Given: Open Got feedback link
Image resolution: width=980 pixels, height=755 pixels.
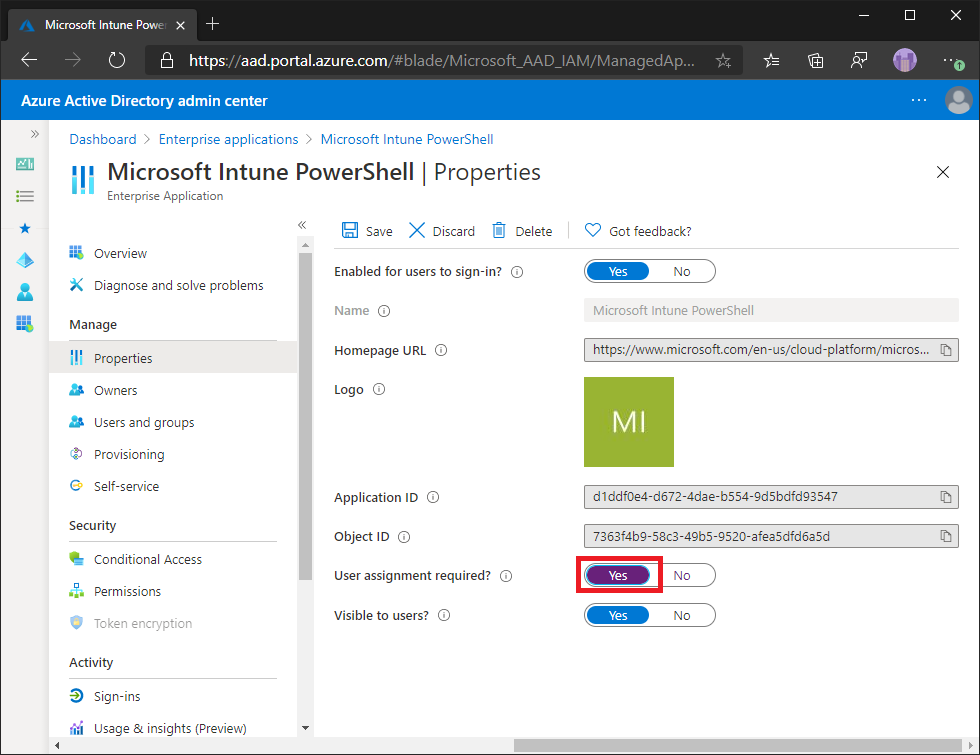Looking at the screenshot, I should coord(638,231).
